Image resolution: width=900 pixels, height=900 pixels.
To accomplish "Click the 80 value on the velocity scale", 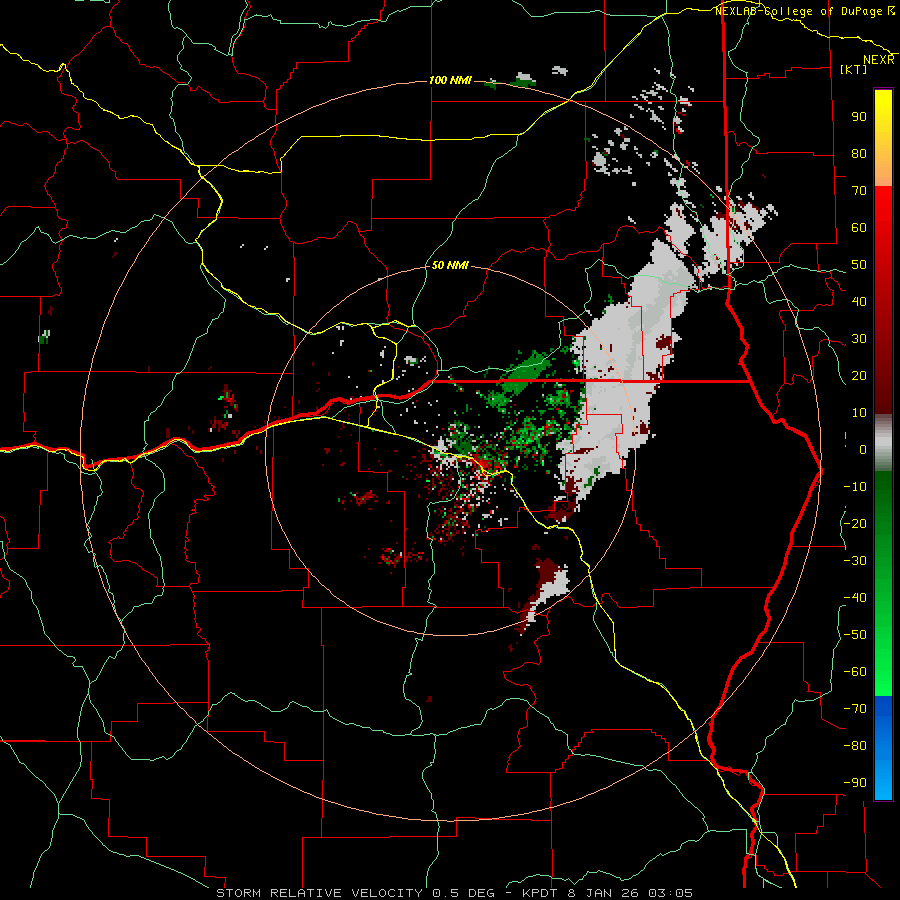I will click(859, 153).
